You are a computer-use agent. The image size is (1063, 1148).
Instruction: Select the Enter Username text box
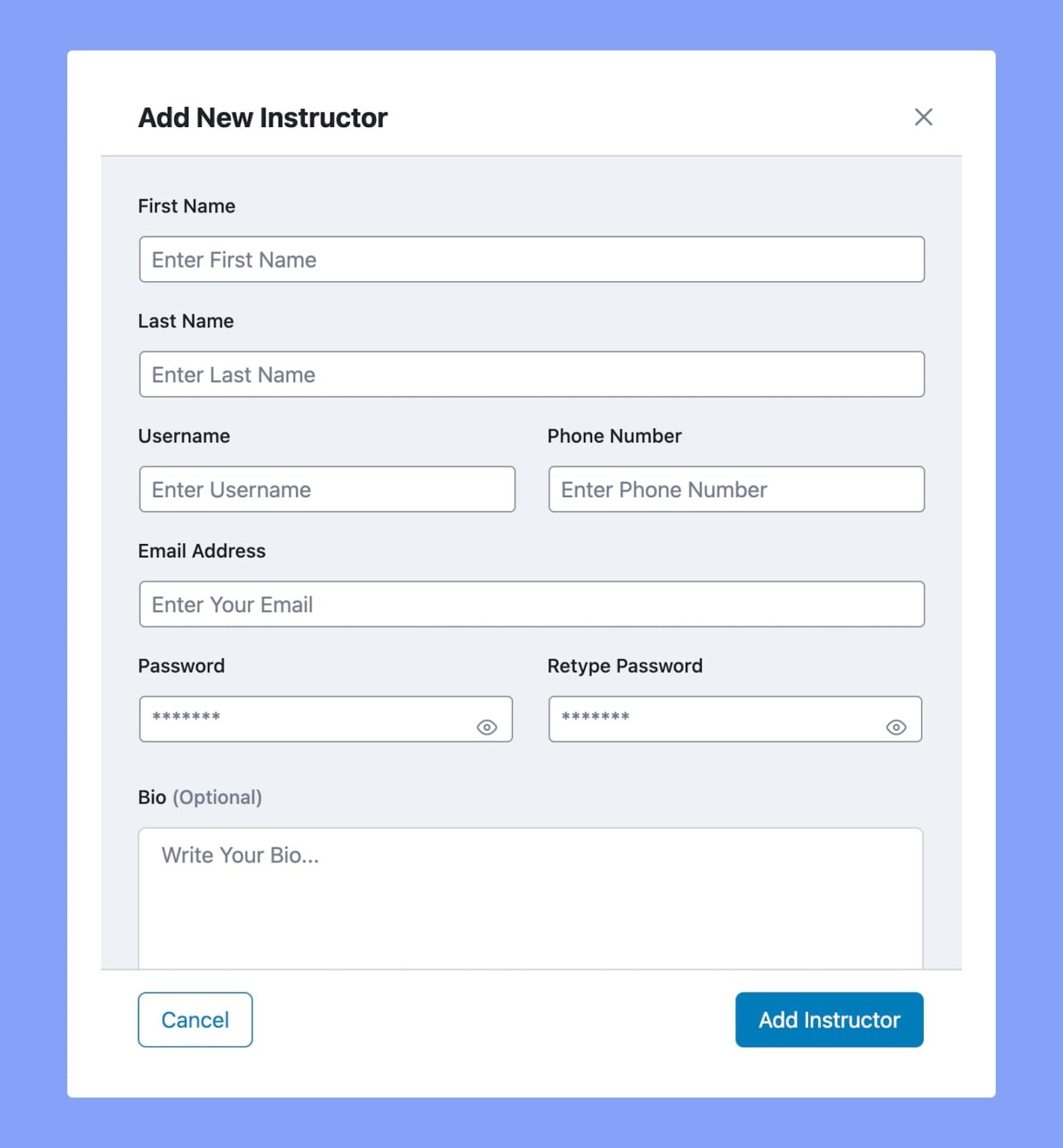tap(327, 490)
